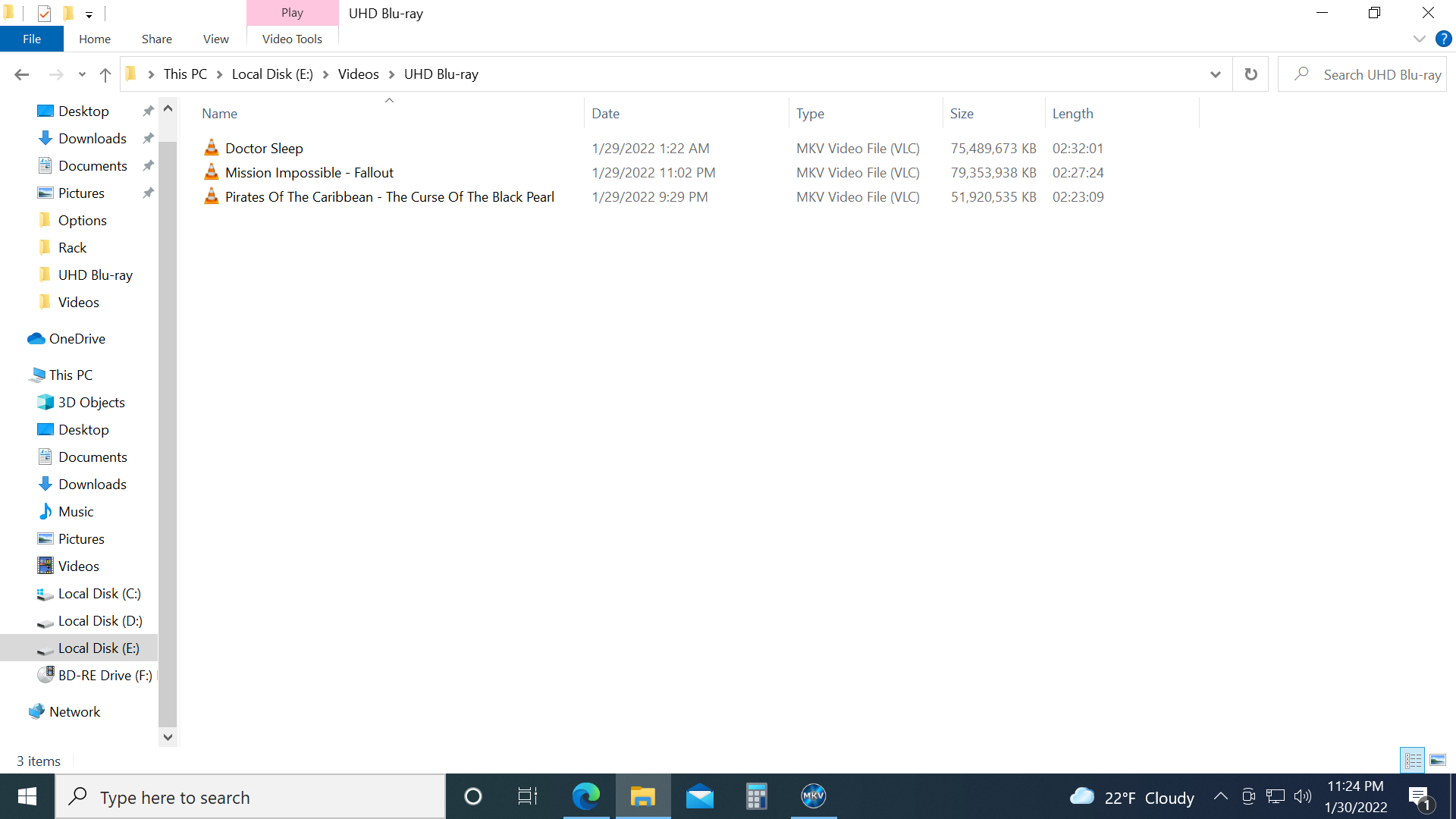1456x819 pixels.
Task: Click the View menu in ribbon
Action: point(215,39)
